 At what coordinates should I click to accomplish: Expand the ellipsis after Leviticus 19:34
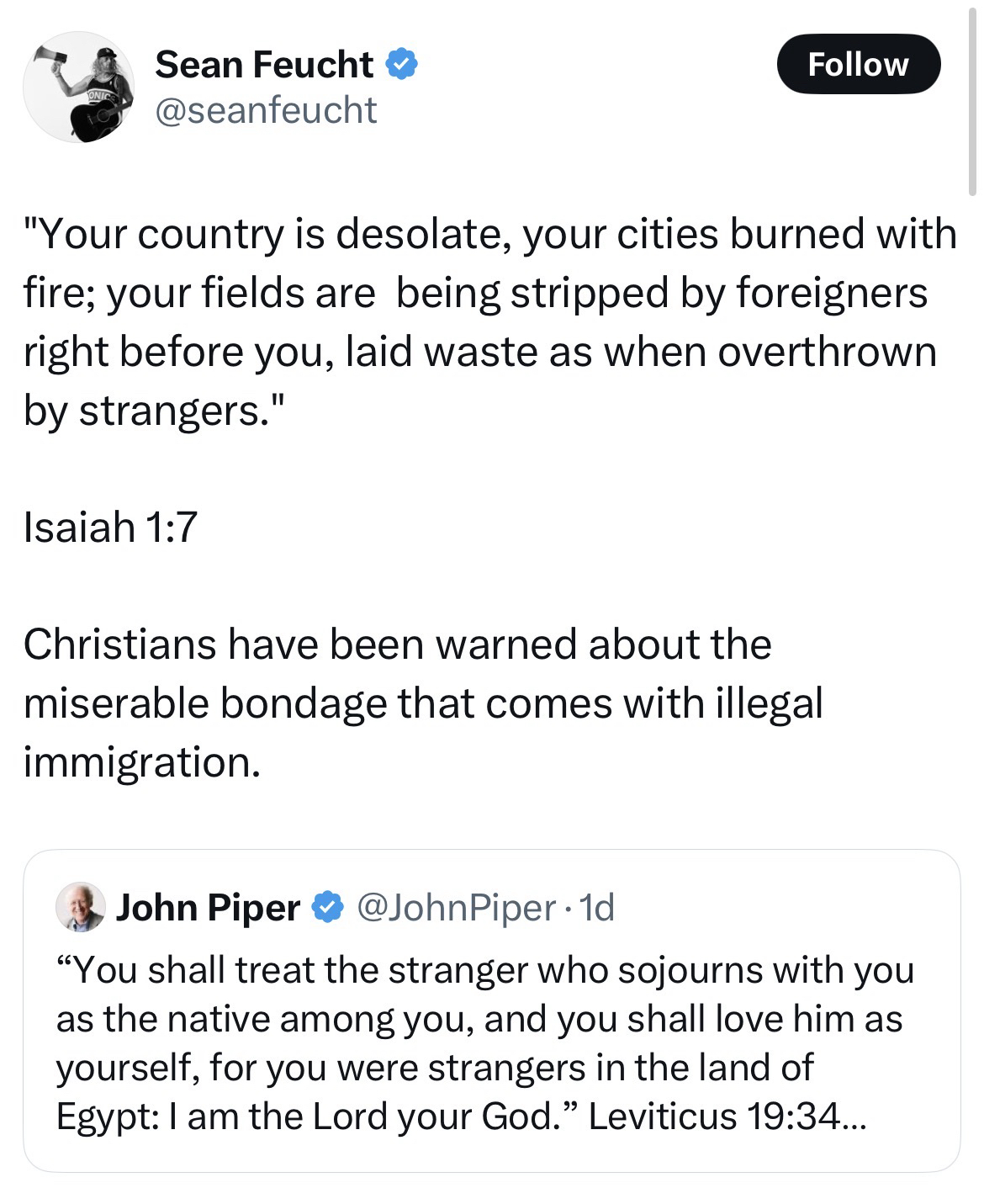coord(850,1116)
